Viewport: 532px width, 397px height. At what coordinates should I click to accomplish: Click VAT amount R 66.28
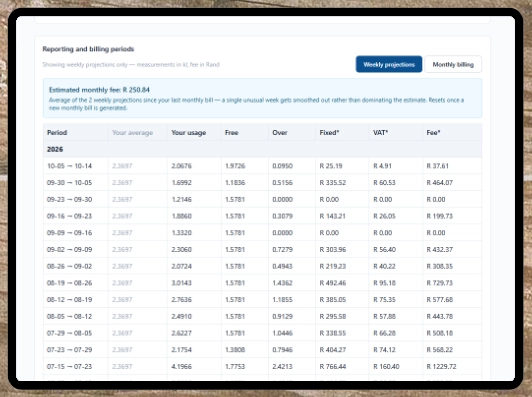(x=384, y=333)
